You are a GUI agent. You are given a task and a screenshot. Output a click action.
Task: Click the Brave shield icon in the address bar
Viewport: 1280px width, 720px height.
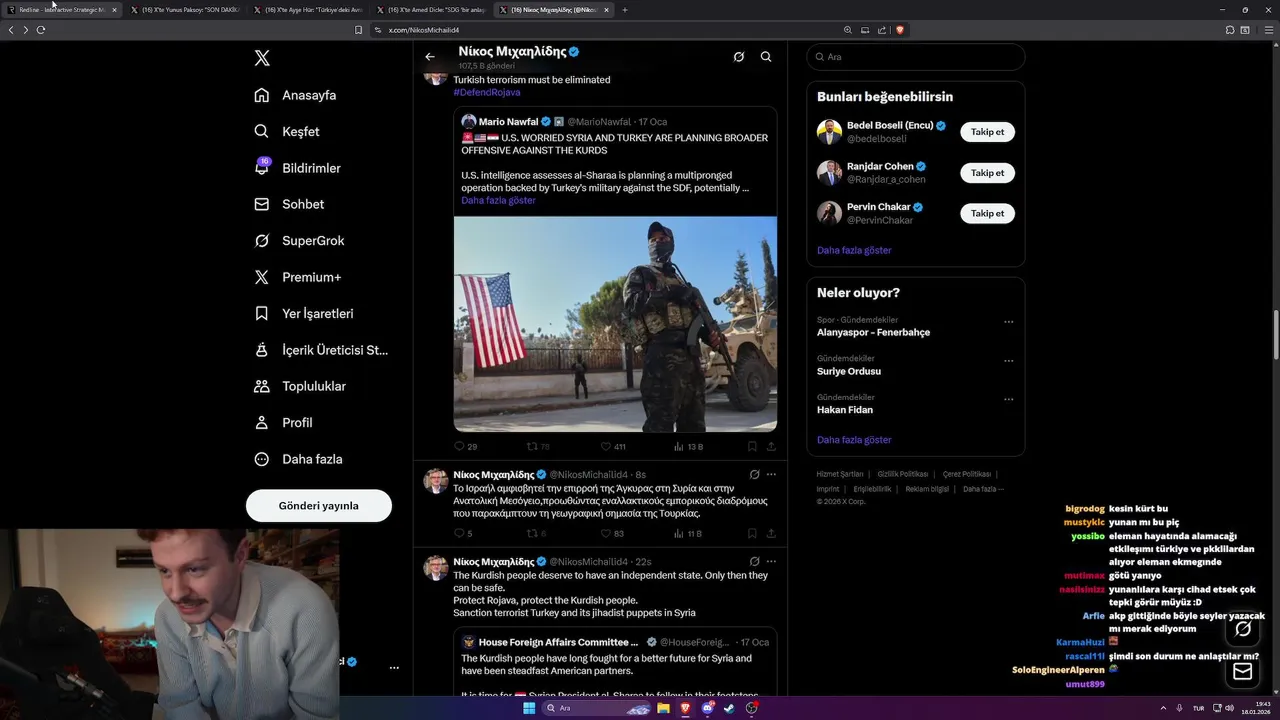[900, 30]
